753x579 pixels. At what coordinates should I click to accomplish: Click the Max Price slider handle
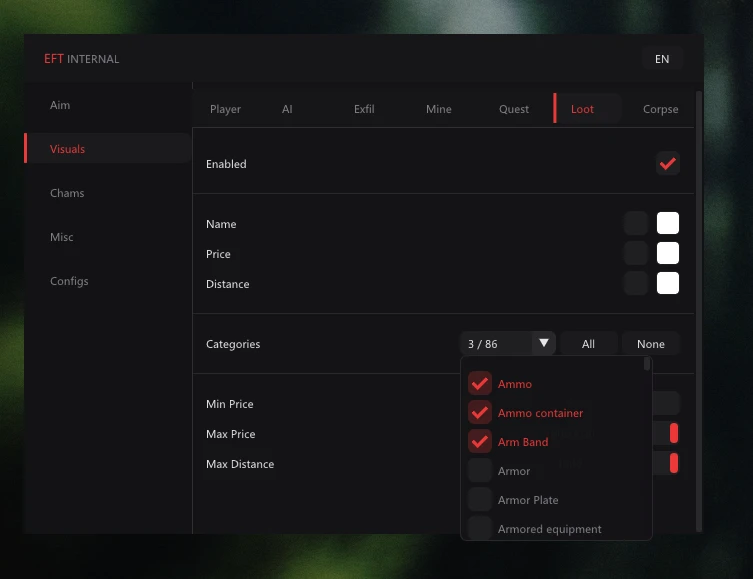[x=674, y=434]
